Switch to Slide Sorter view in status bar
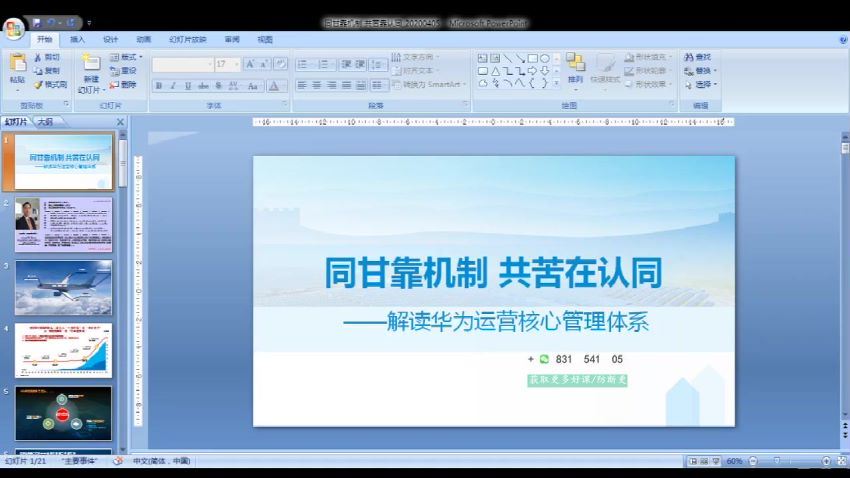The image size is (850, 478). [704, 461]
